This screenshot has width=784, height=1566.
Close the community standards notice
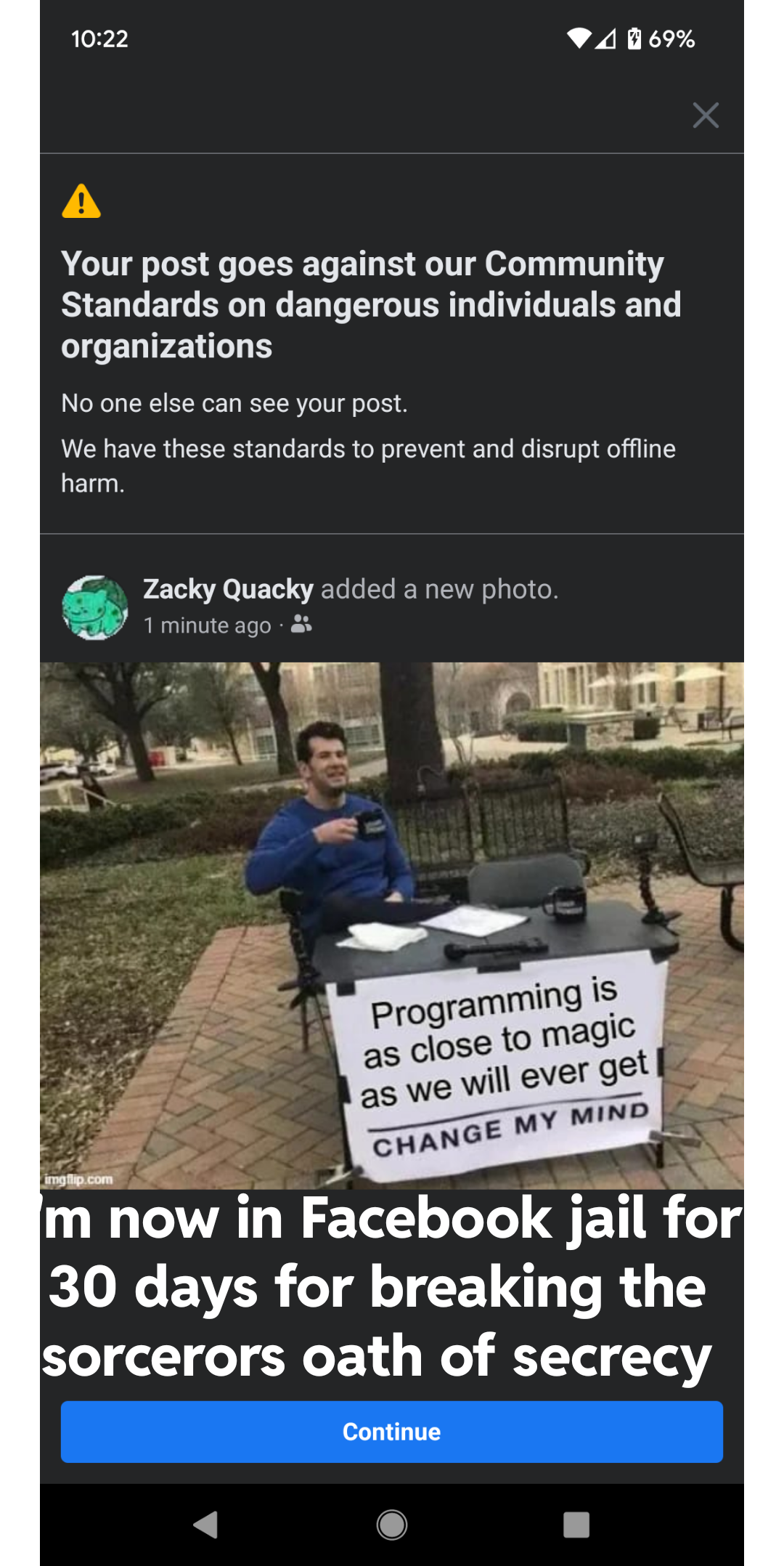(x=706, y=115)
